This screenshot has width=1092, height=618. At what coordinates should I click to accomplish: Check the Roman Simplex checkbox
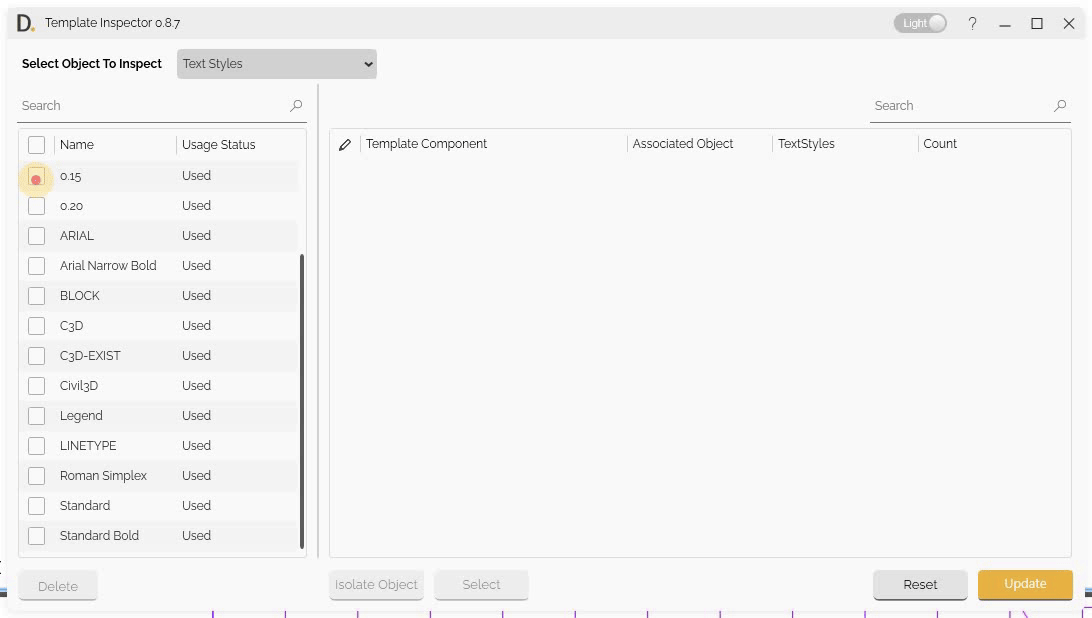(x=36, y=475)
